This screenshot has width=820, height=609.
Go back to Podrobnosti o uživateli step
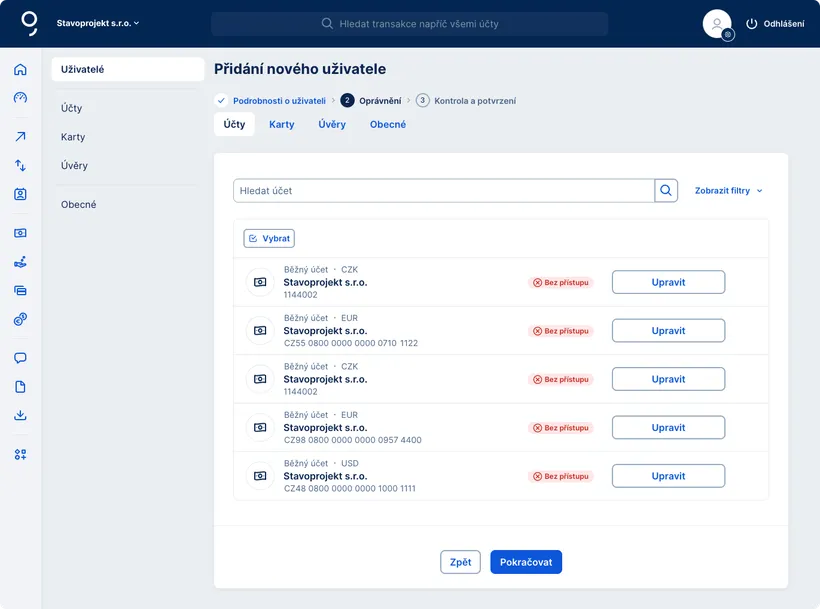pyautogui.click(x=279, y=101)
